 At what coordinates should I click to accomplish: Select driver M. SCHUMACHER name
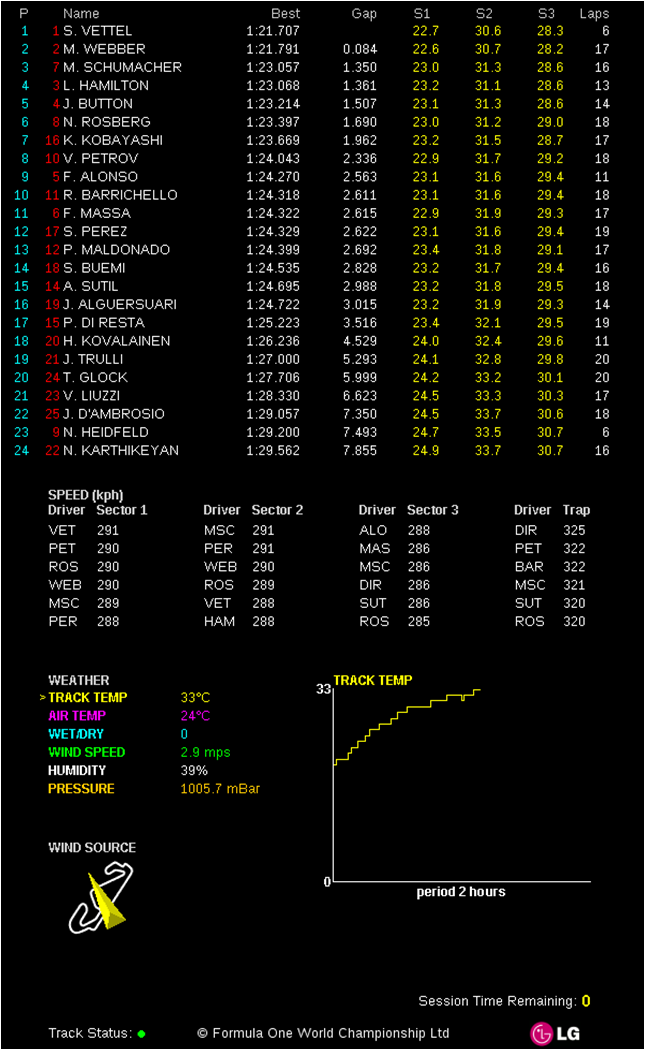pos(123,67)
